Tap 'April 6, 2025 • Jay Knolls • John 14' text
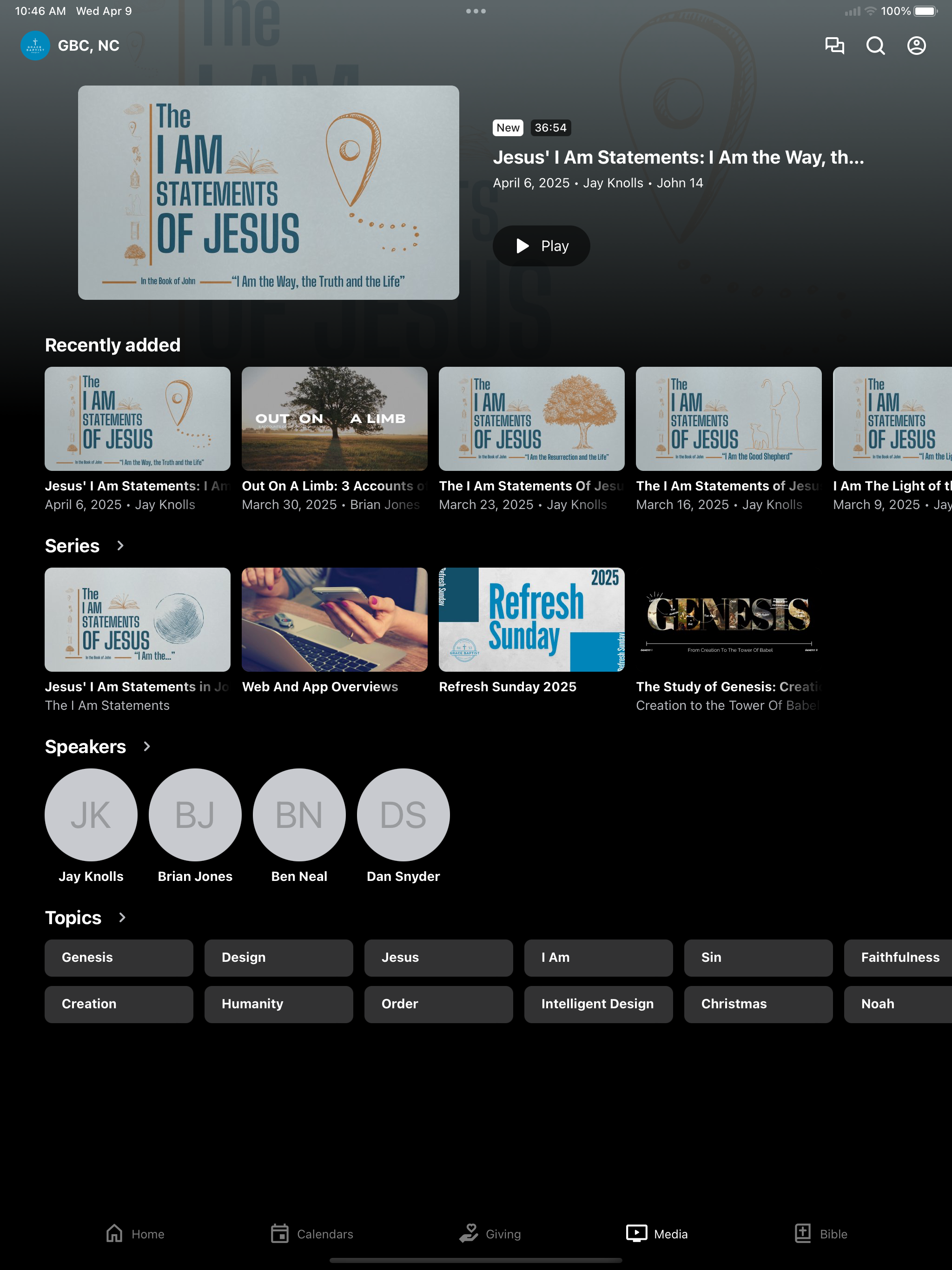The width and height of the screenshot is (952, 1270). pos(598,183)
